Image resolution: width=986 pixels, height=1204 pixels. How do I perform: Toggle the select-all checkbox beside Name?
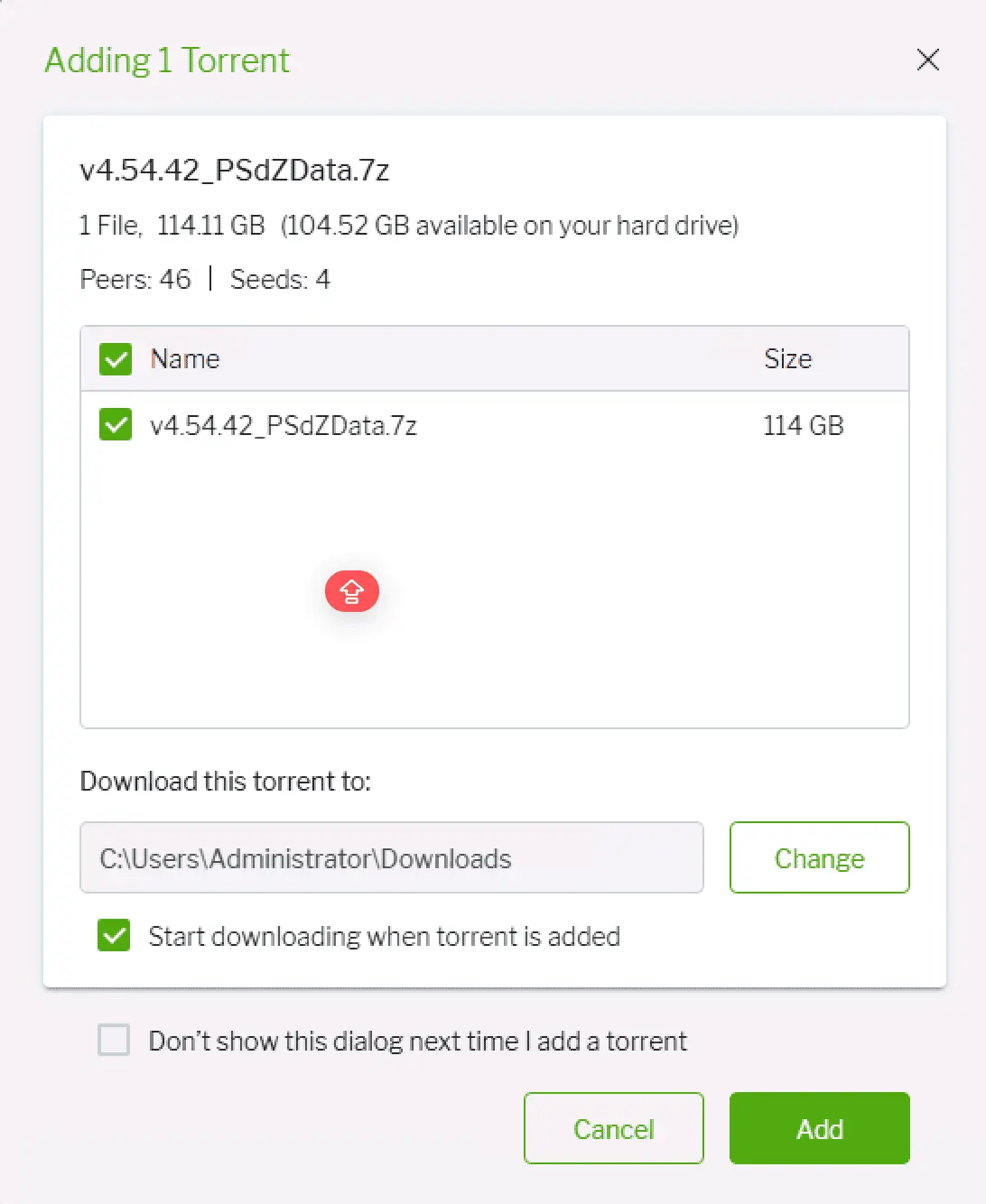[x=116, y=359]
